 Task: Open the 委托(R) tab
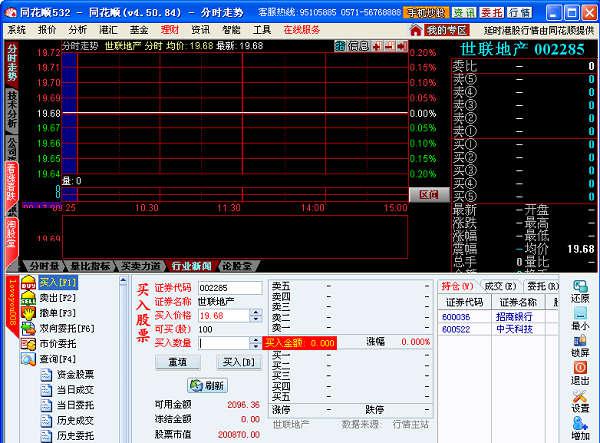pos(543,286)
